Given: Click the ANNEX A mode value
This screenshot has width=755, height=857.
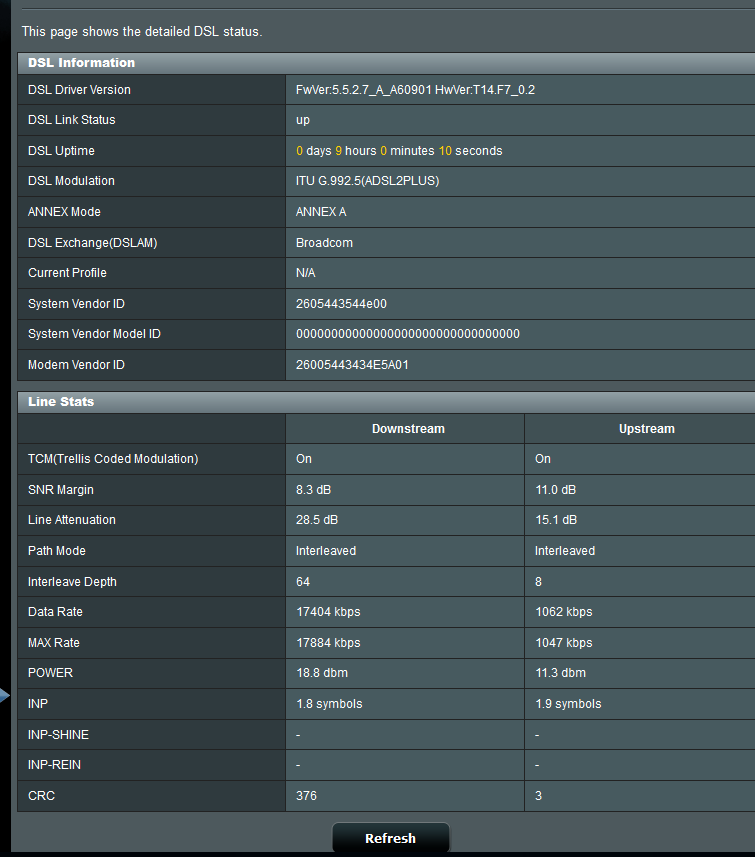Looking at the screenshot, I should point(321,212).
